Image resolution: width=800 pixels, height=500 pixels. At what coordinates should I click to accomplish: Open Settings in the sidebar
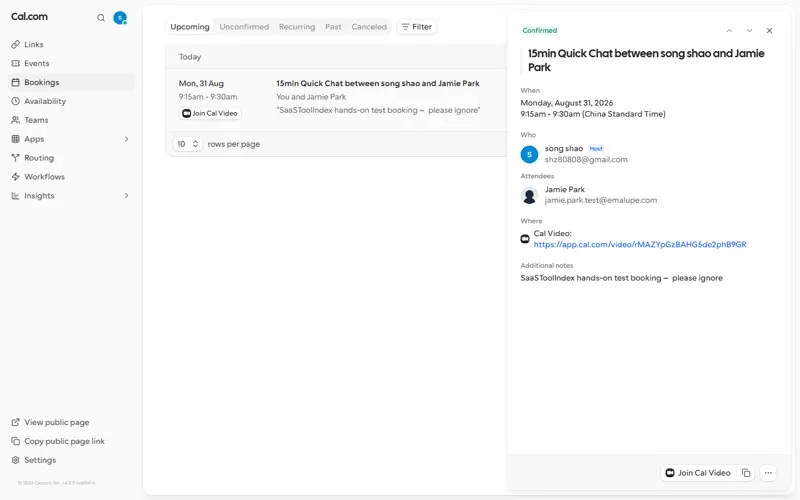(x=34, y=460)
